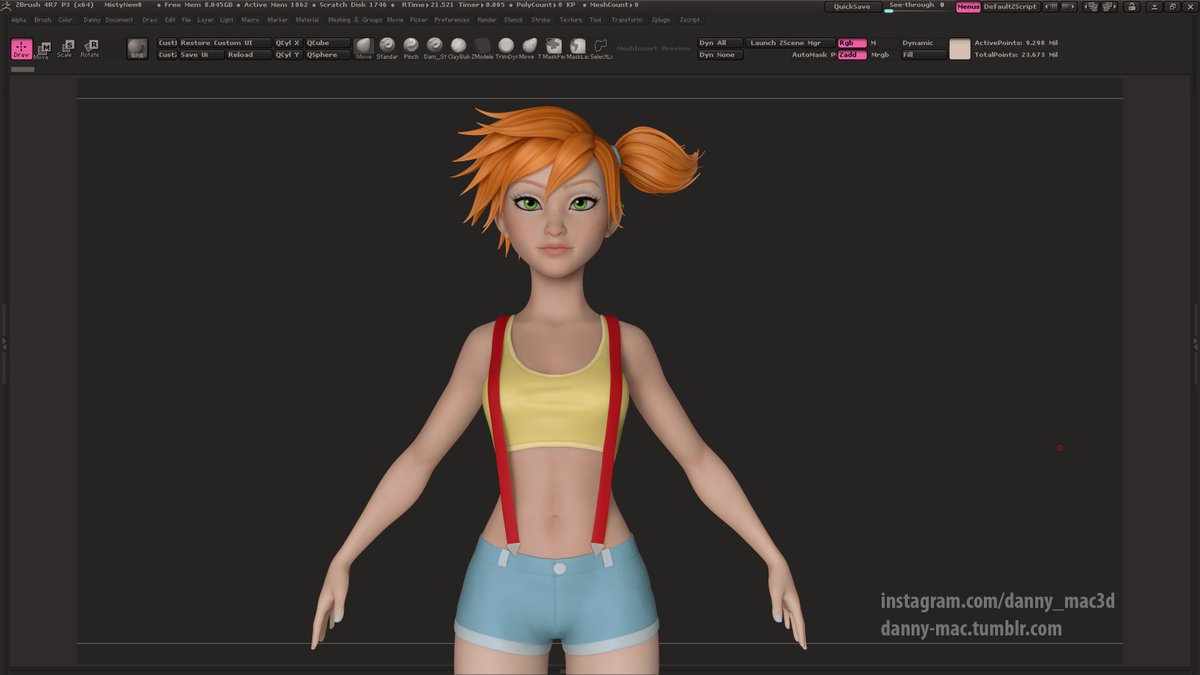Click the Fill object button
Viewport: 1200px width, 675px height.
(x=923, y=55)
